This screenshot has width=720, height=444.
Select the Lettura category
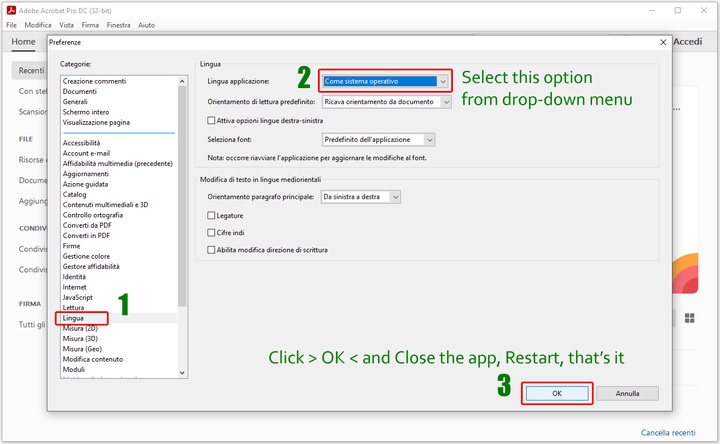click(x=73, y=308)
